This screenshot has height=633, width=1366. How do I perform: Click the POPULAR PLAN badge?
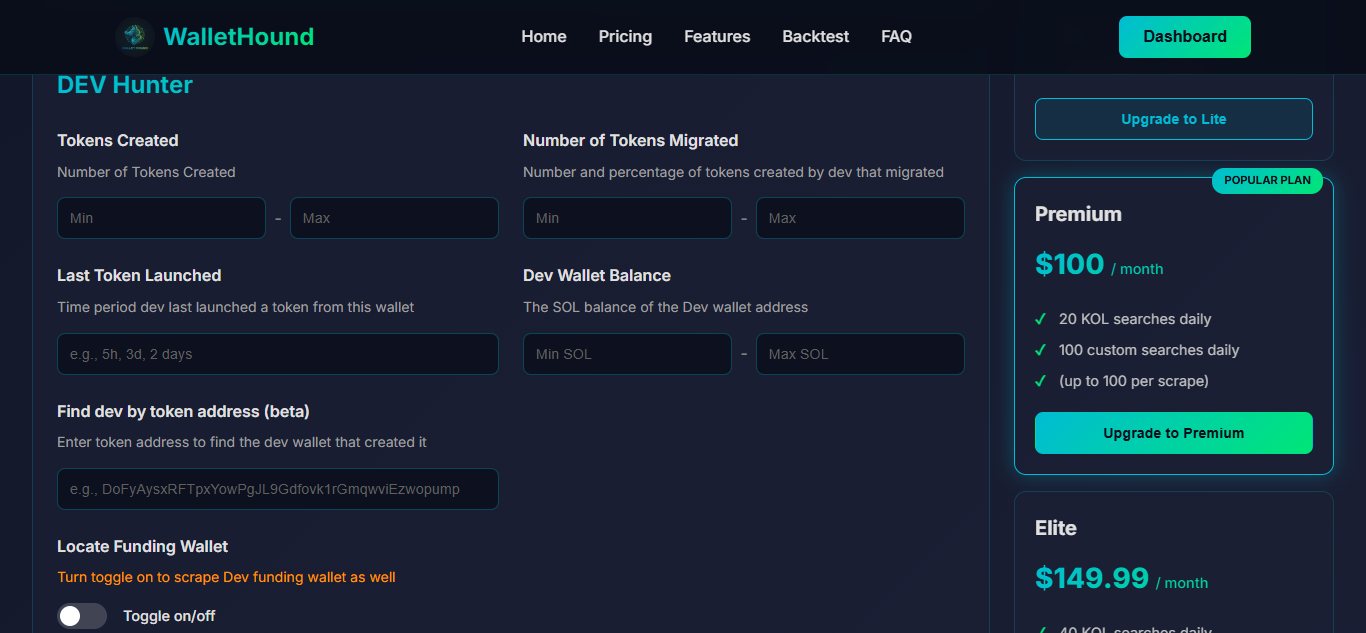coord(1266,180)
